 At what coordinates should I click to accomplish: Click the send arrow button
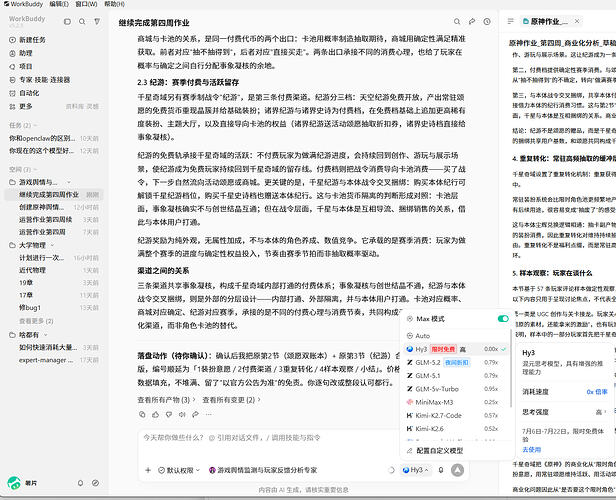pyautogui.click(x=457, y=470)
